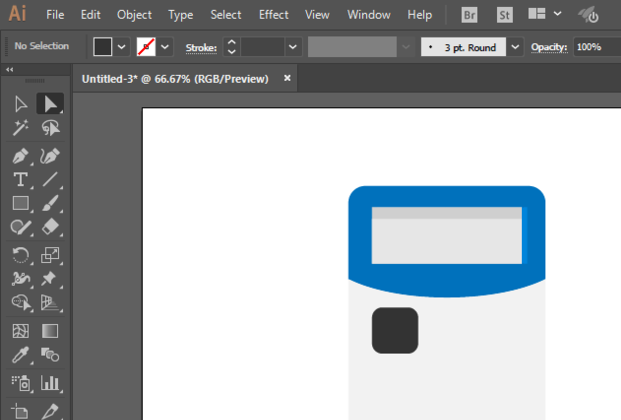Select the Blend tool
The image size is (621, 420).
[x=50, y=355]
